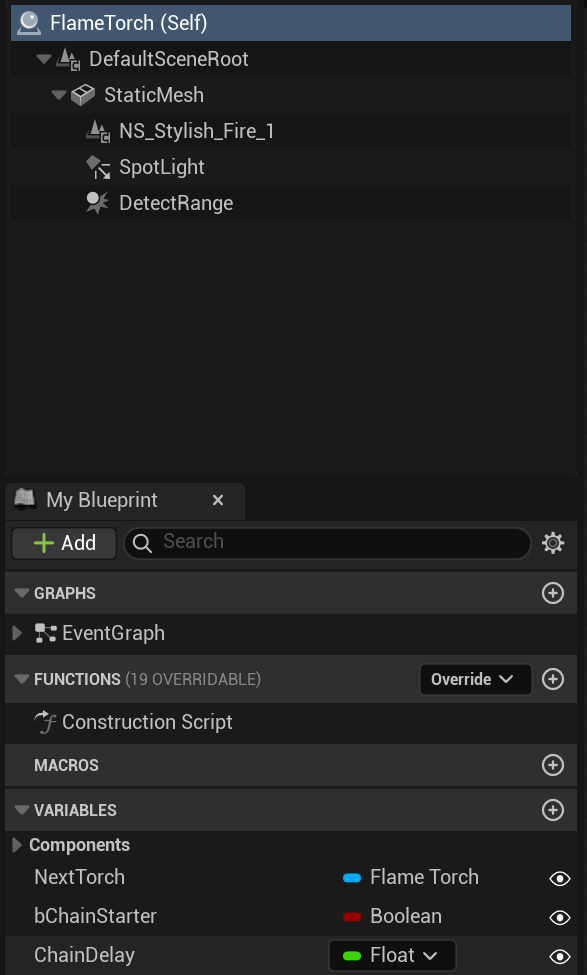
Task: Toggle bChainStarter visibility eye icon
Action: click(x=560, y=917)
